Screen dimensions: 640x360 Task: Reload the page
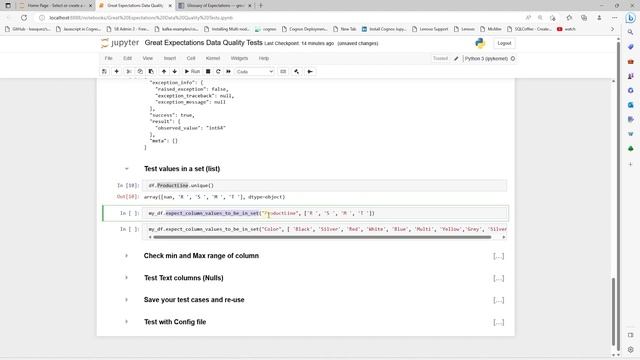pyautogui.click(x=24, y=18)
